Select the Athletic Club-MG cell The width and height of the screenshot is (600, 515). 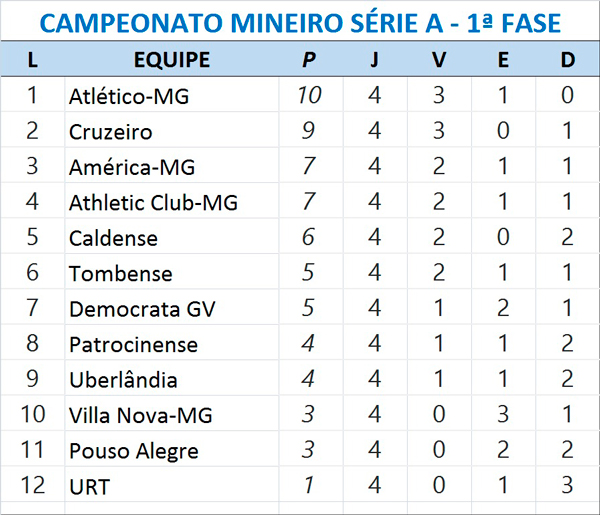(x=153, y=203)
